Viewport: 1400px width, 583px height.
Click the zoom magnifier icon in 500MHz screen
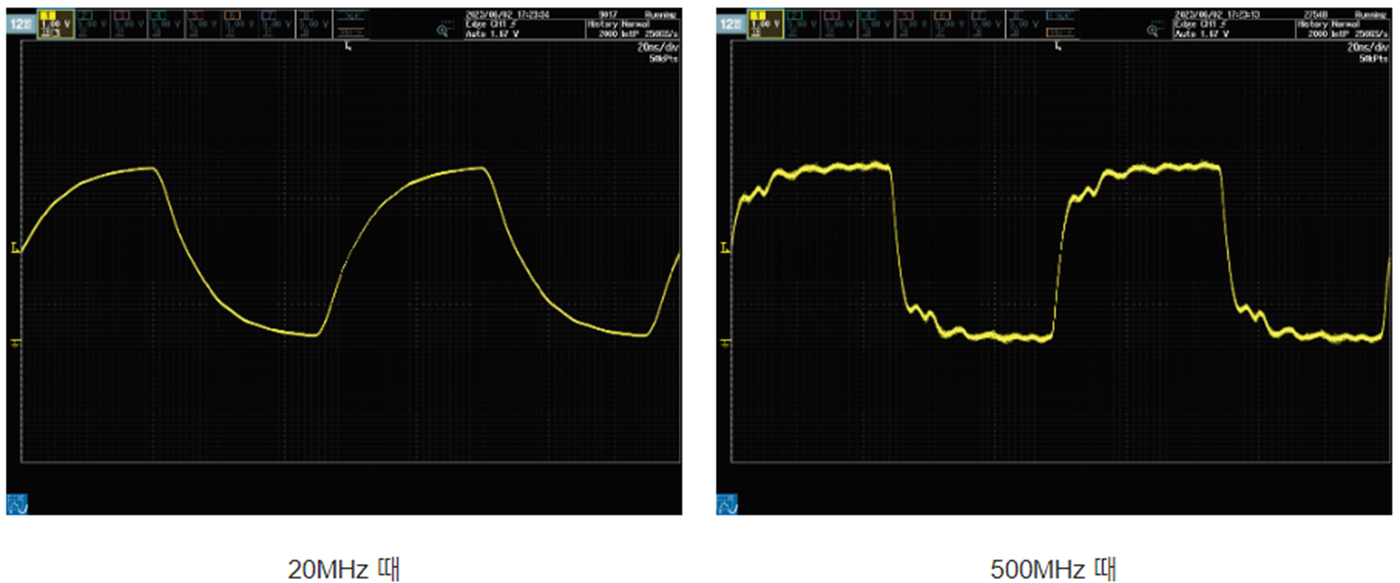(x=1155, y=31)
